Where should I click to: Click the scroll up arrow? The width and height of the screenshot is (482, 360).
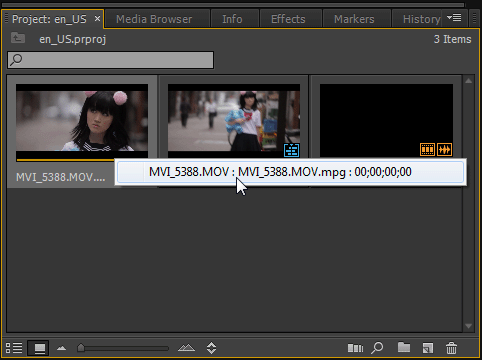pos(468,81)
